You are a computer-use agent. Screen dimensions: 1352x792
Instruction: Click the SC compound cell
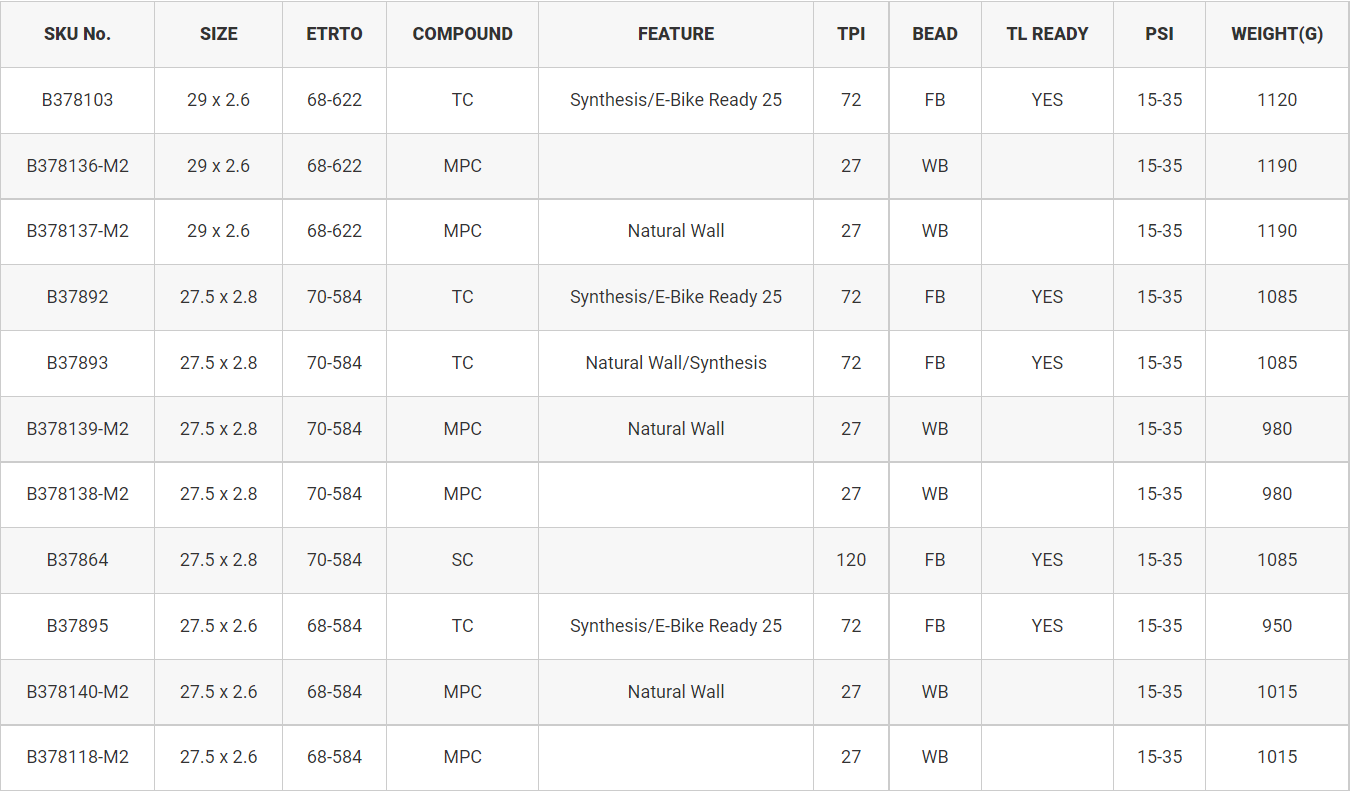coord(462,560)
